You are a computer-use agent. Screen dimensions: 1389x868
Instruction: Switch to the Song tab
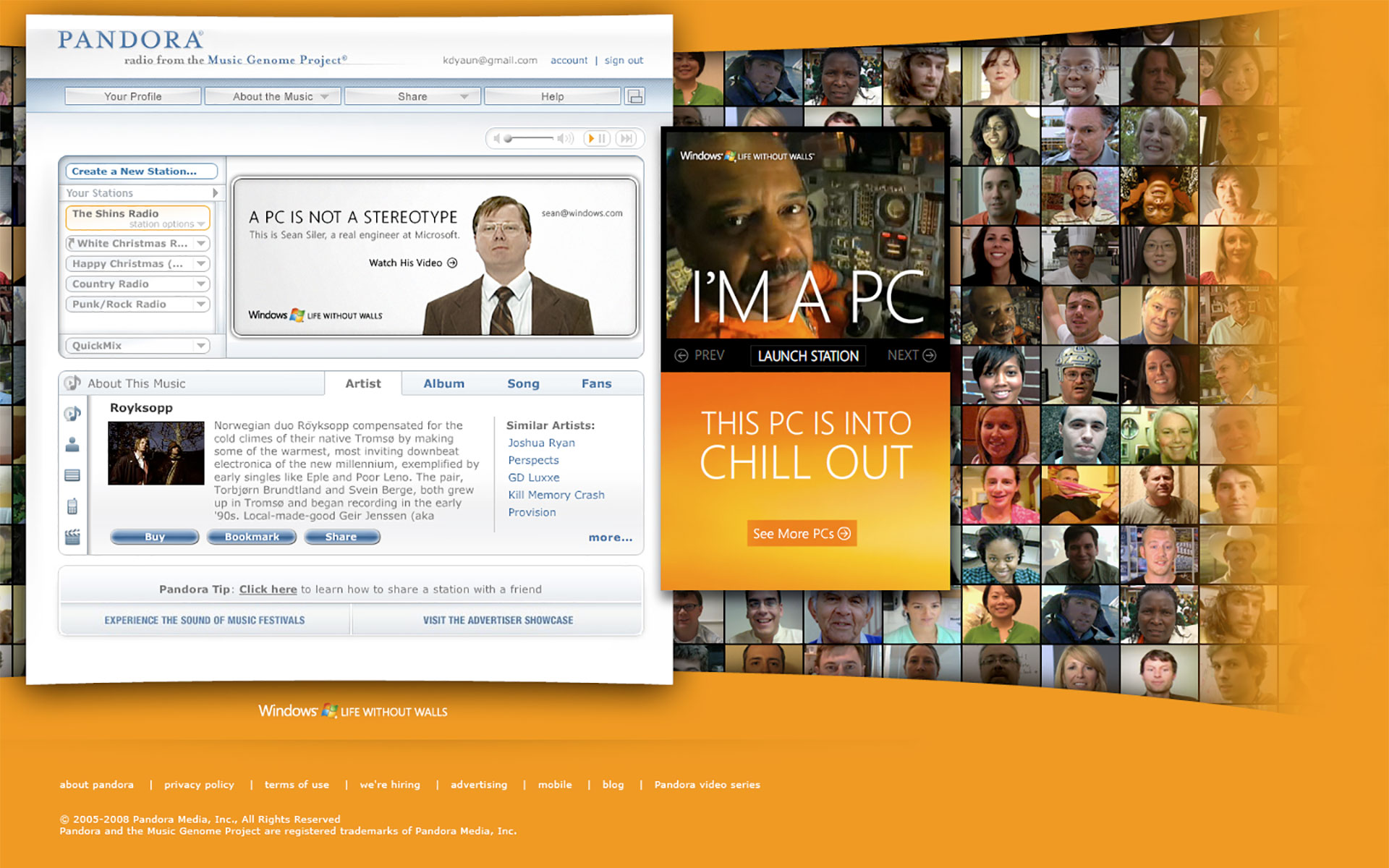[523, 383]
